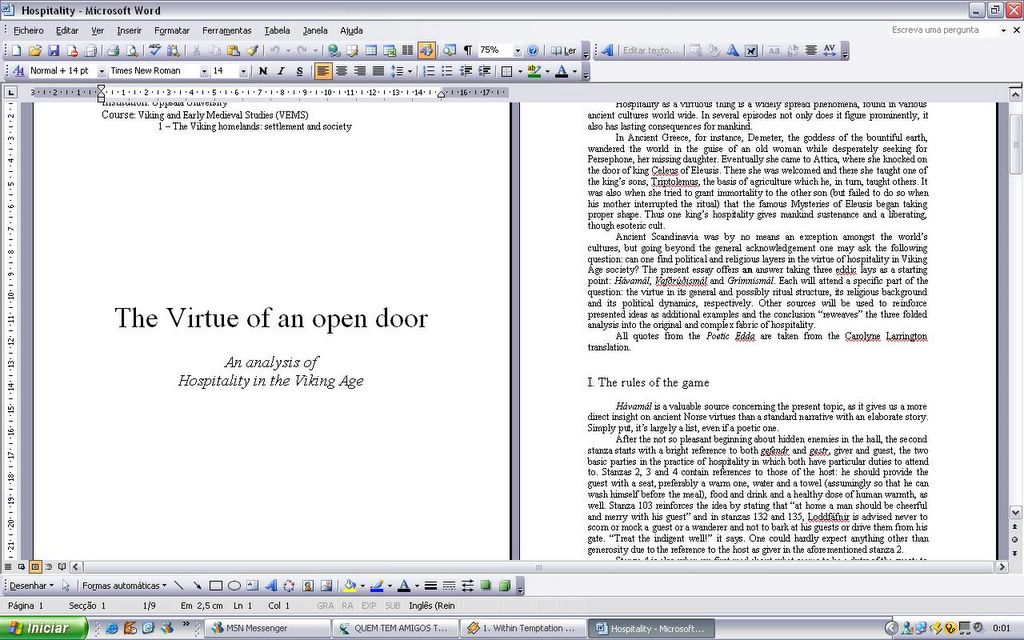Switch to Within Temptation taskbar window

[523, 628]
